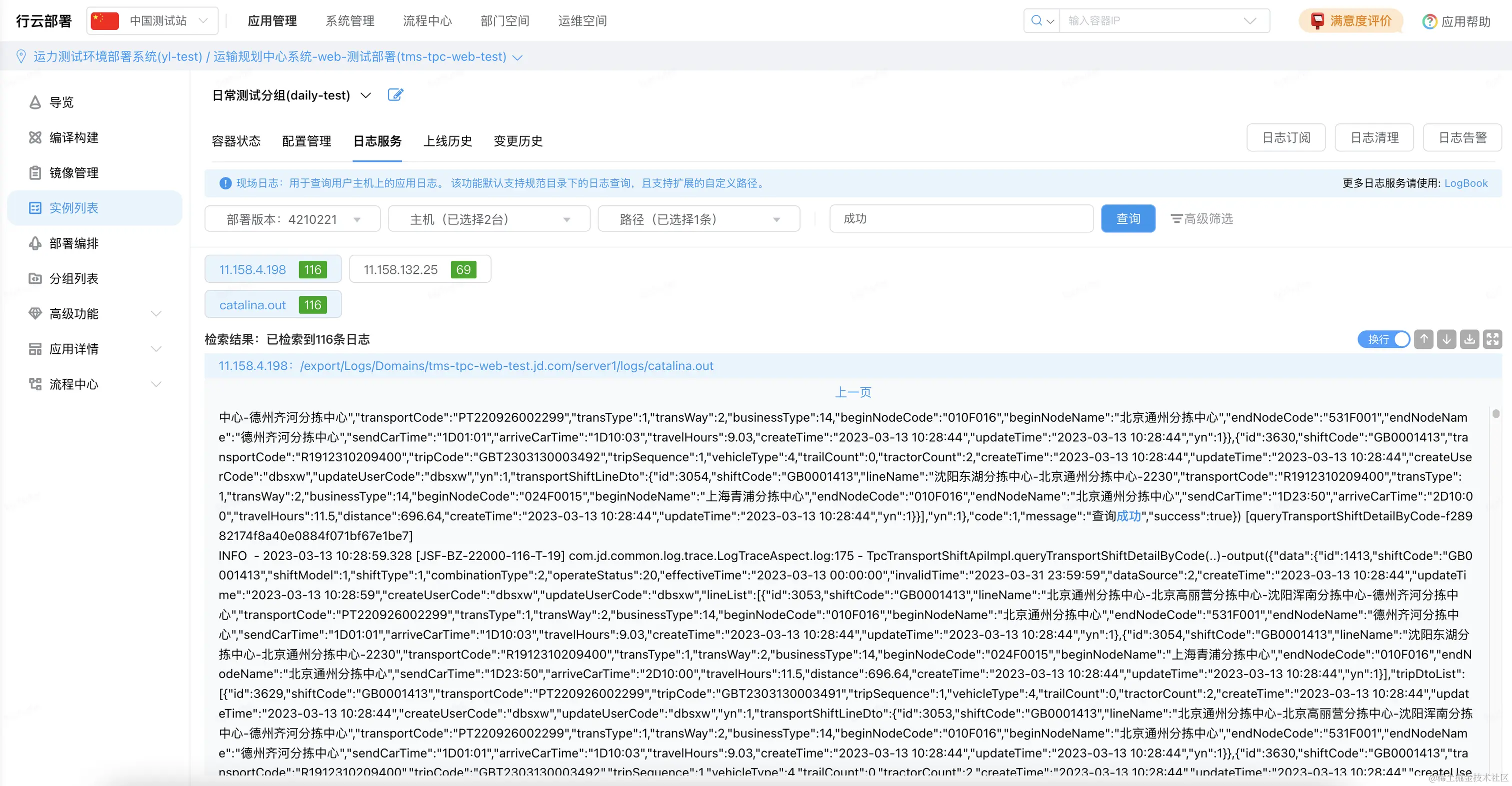The image size is (1512, 786).
Task: Open 流程中心 in the top menu
Action: coord(426,21)
